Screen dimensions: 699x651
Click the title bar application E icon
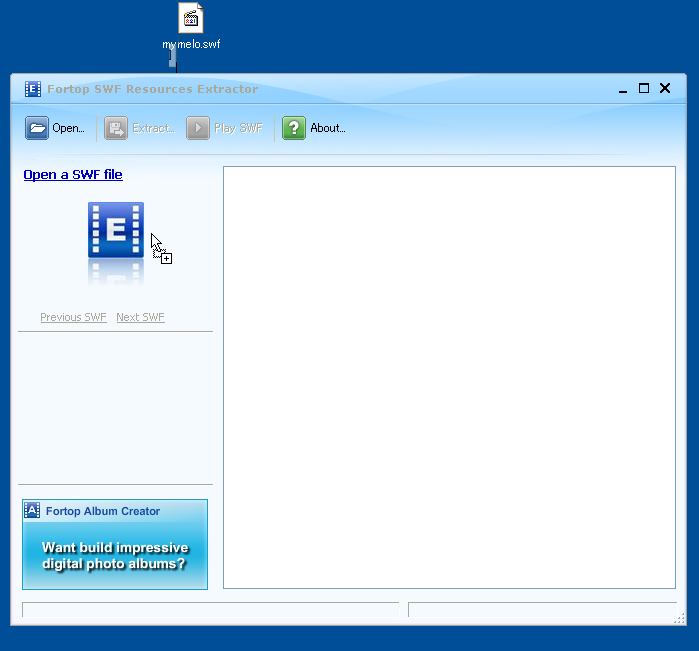(x=33, y=89)
